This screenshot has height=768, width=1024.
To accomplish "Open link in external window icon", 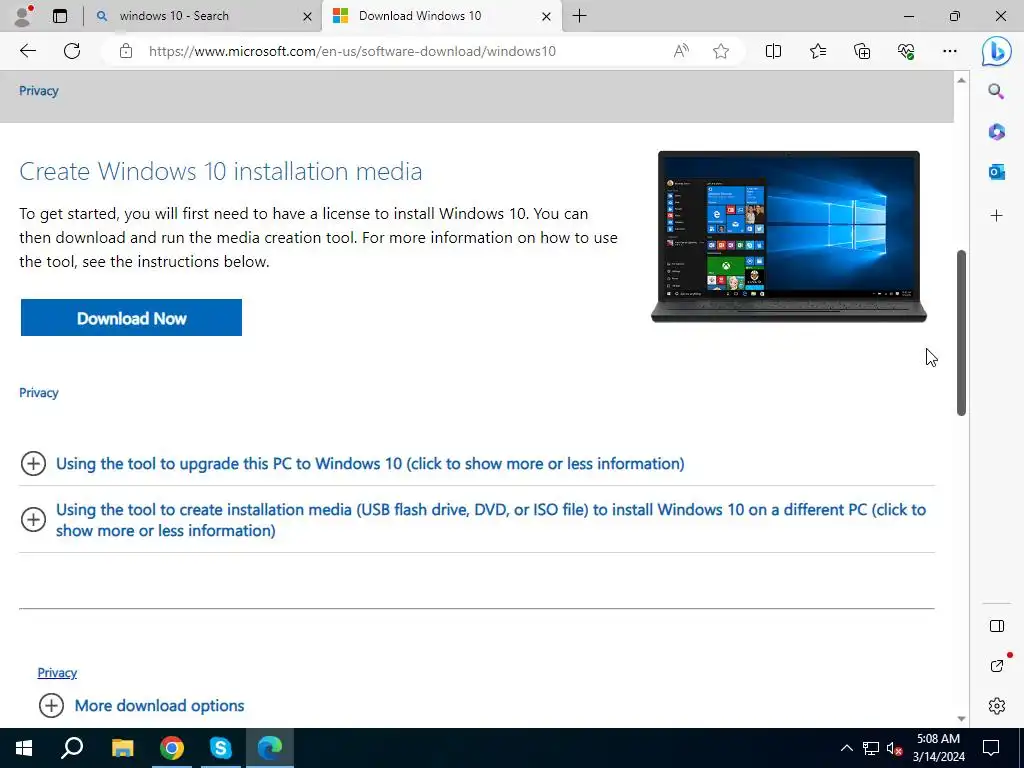I will click(x=997, y=665).
